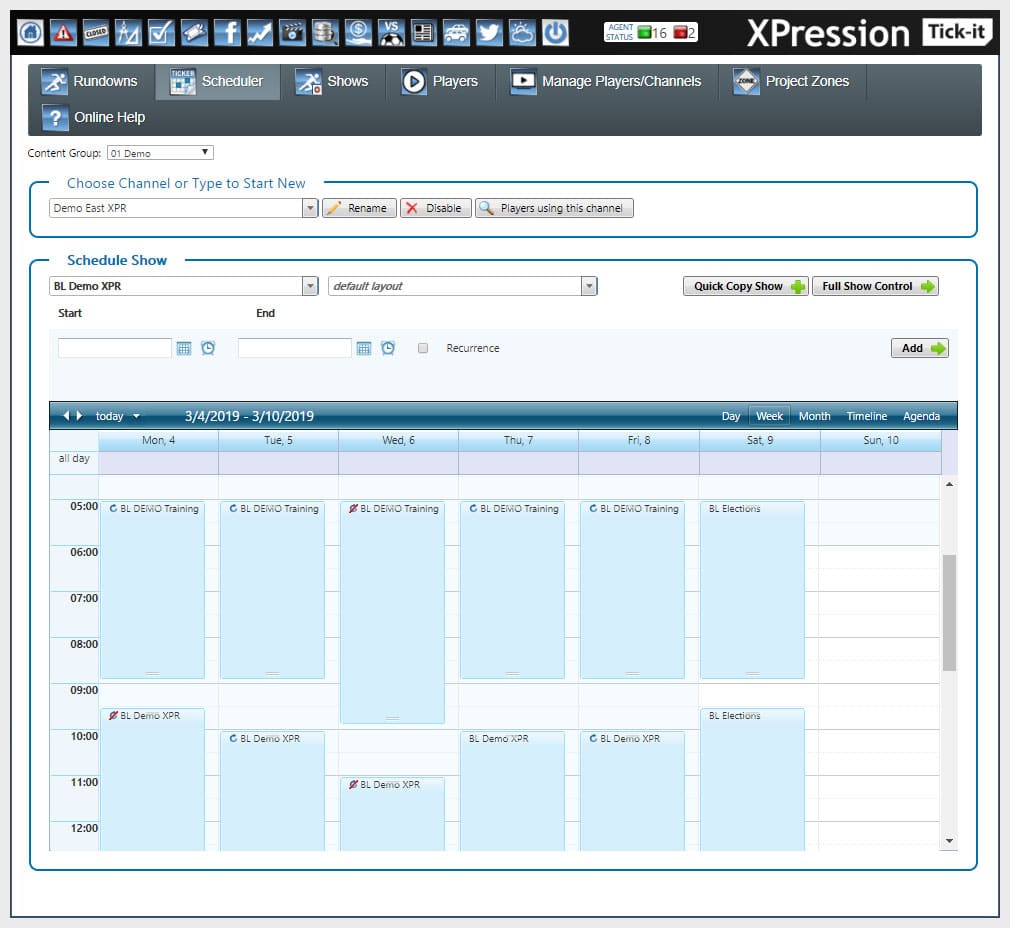Open the today dropdown arrow
This screenshot has width=1010, height=928.
[137, 417]
